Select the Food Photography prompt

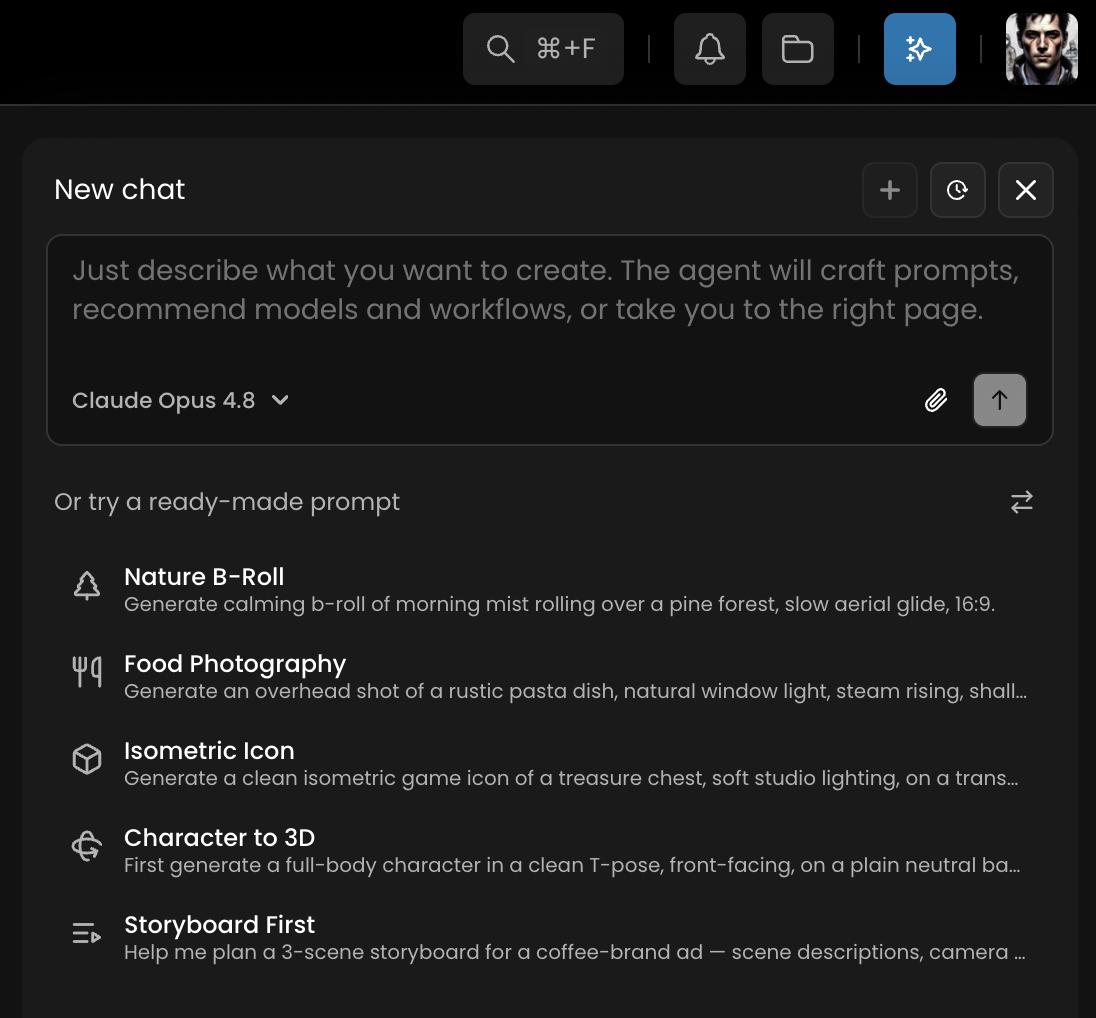[x=549, y=676]
